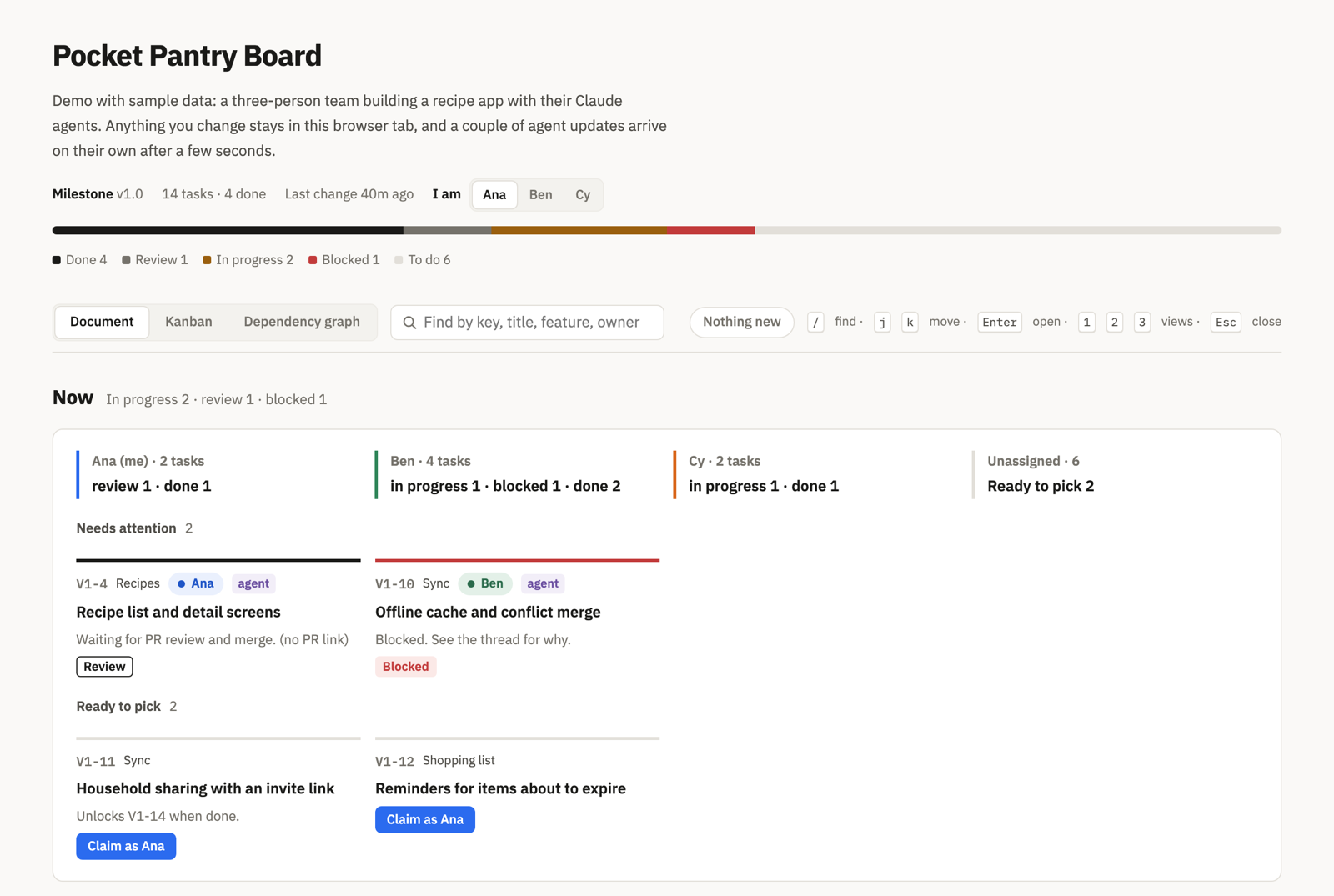Claim Household sharing task as Ana
1334x896 pixels.
pyautogui.click(x=126, y=846)
